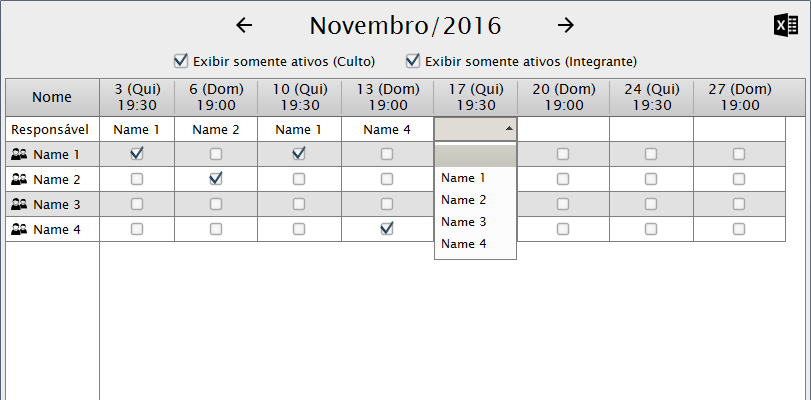Click the Nome column header
The image size is (811, 400).
click(52, 97)
